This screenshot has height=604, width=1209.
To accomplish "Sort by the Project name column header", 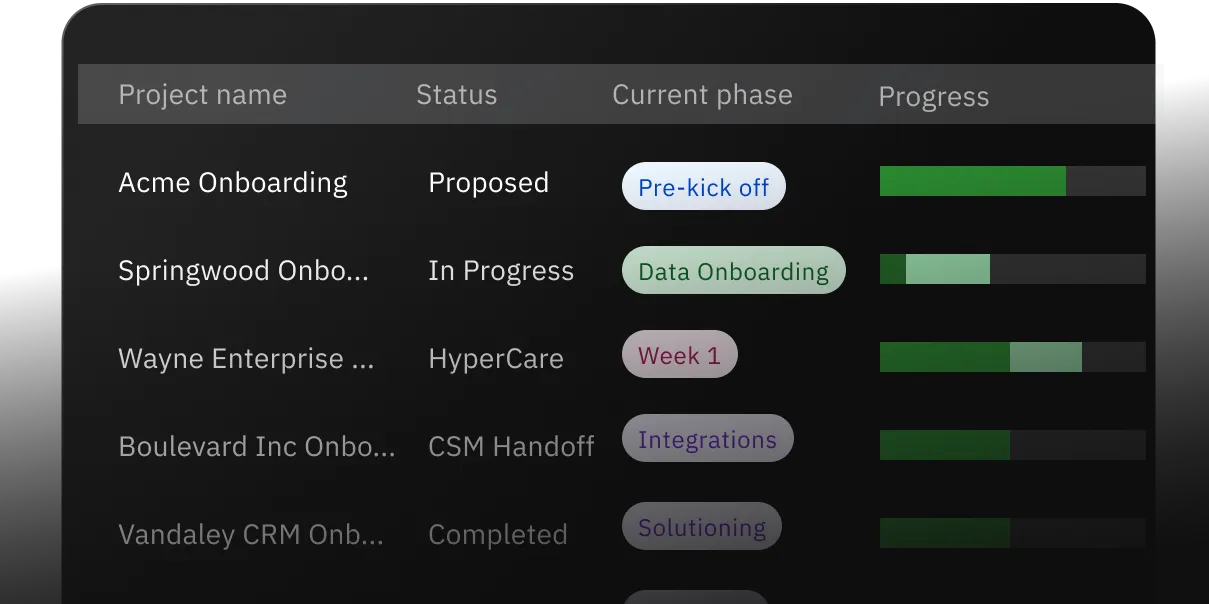I will (202, 94).
